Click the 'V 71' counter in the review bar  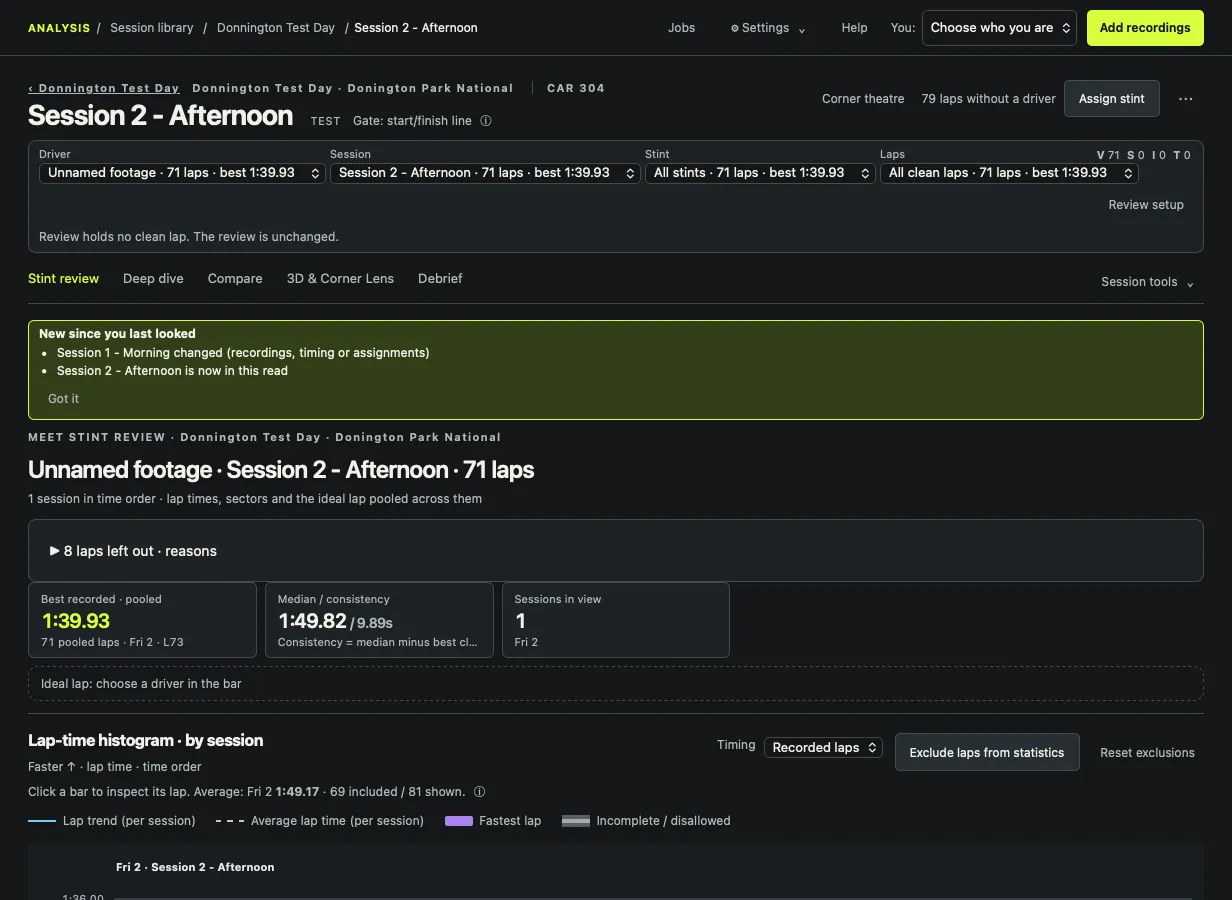[1108, 155]
